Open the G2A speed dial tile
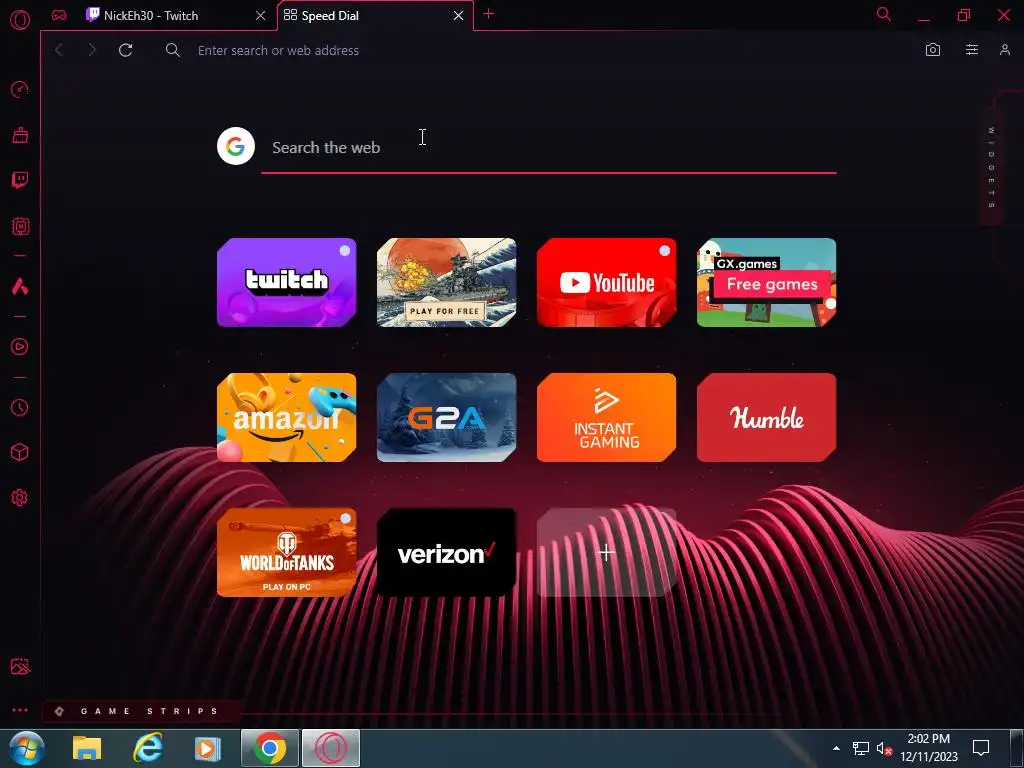Screen dimensions: 1024x768 (447, 417)
